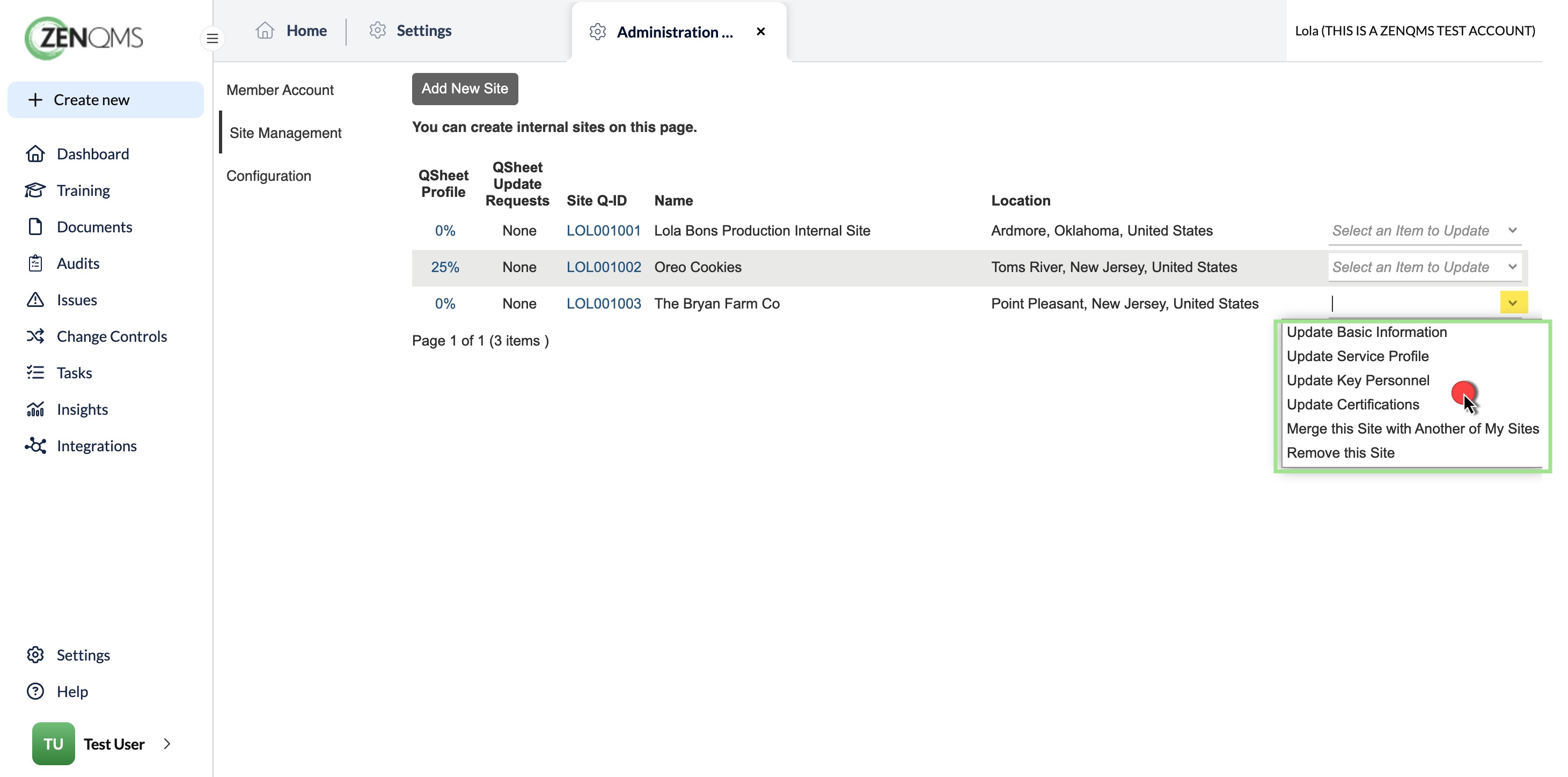Select the Administration tab
Viewport: 1568px width, 777px height.
[x=679, y=32]
